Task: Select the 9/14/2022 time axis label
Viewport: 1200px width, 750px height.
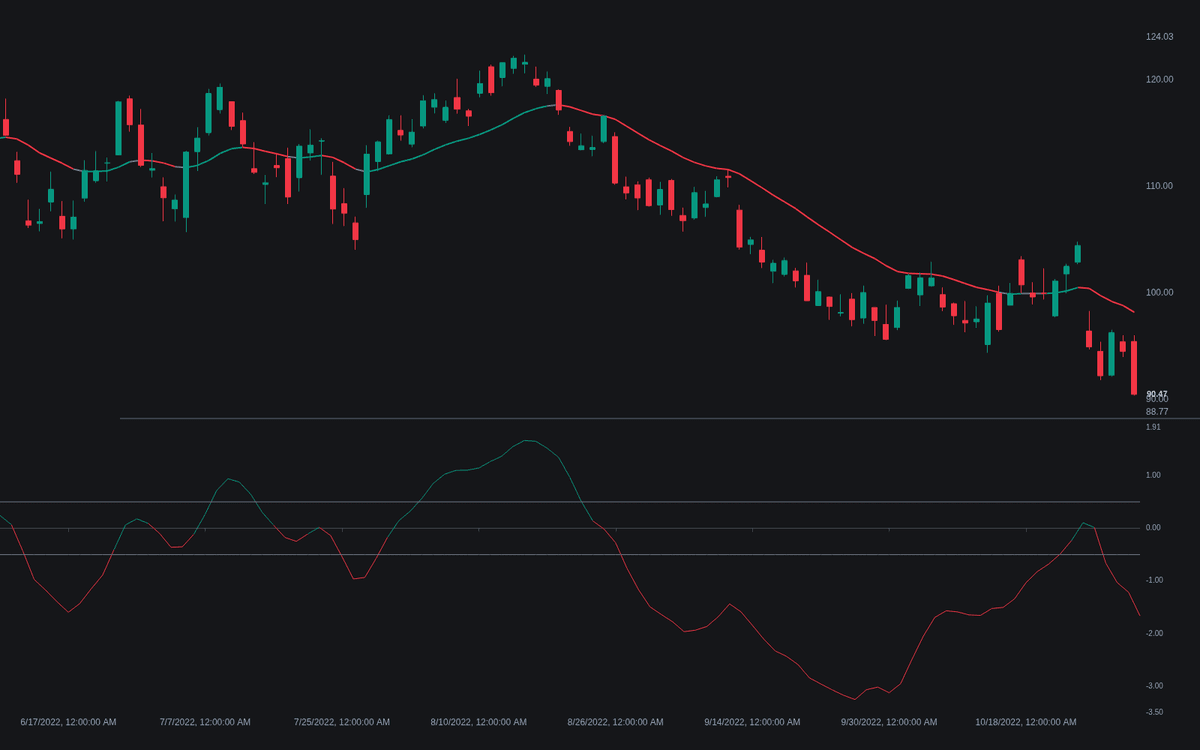Action: (x=752, y=722)
